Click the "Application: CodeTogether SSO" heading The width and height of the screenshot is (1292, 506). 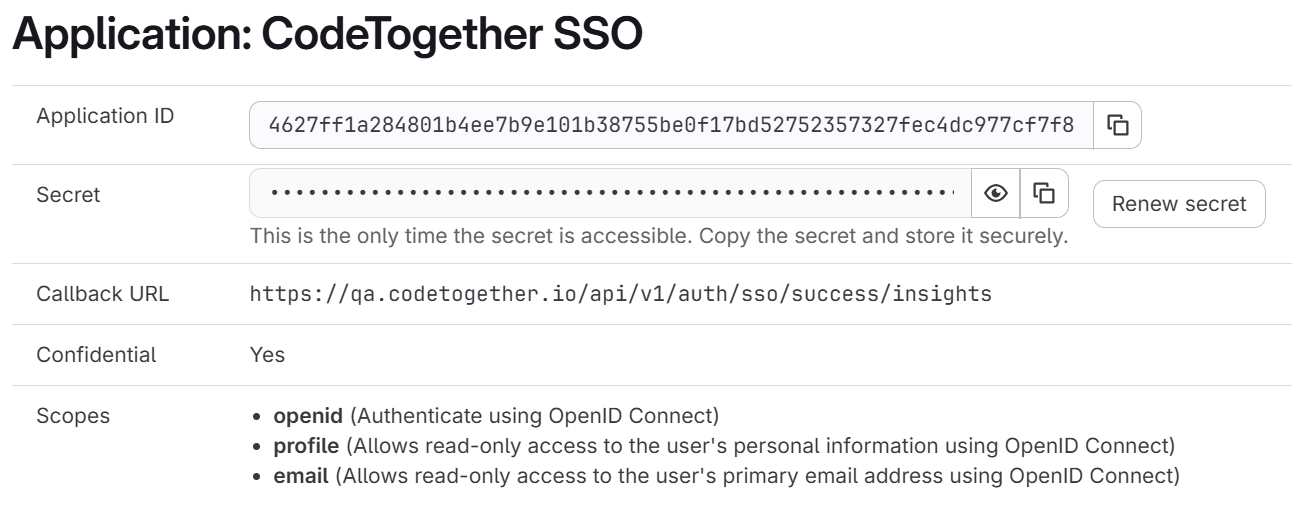(x=327, y=38)
